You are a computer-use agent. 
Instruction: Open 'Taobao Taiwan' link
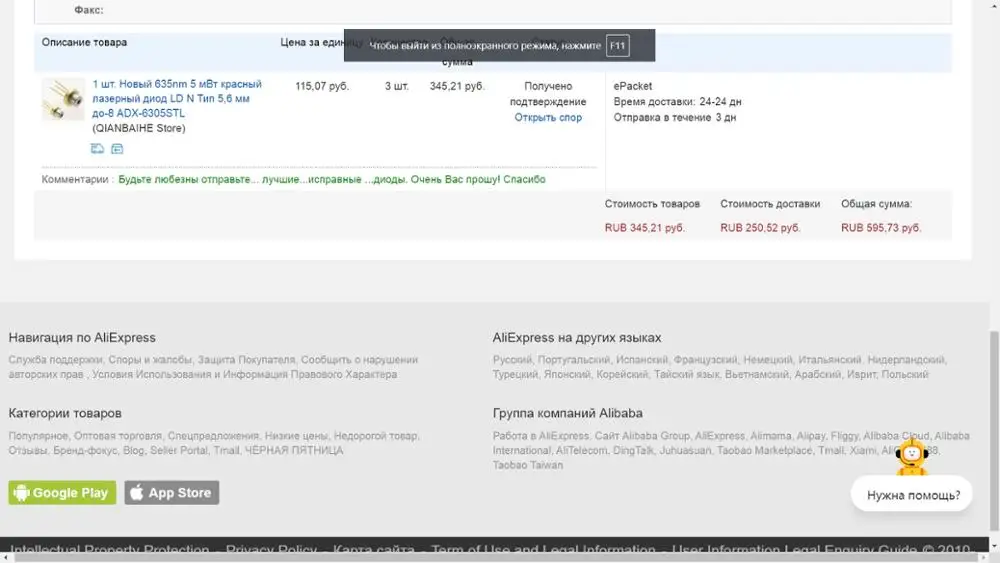tap(527, 465)
